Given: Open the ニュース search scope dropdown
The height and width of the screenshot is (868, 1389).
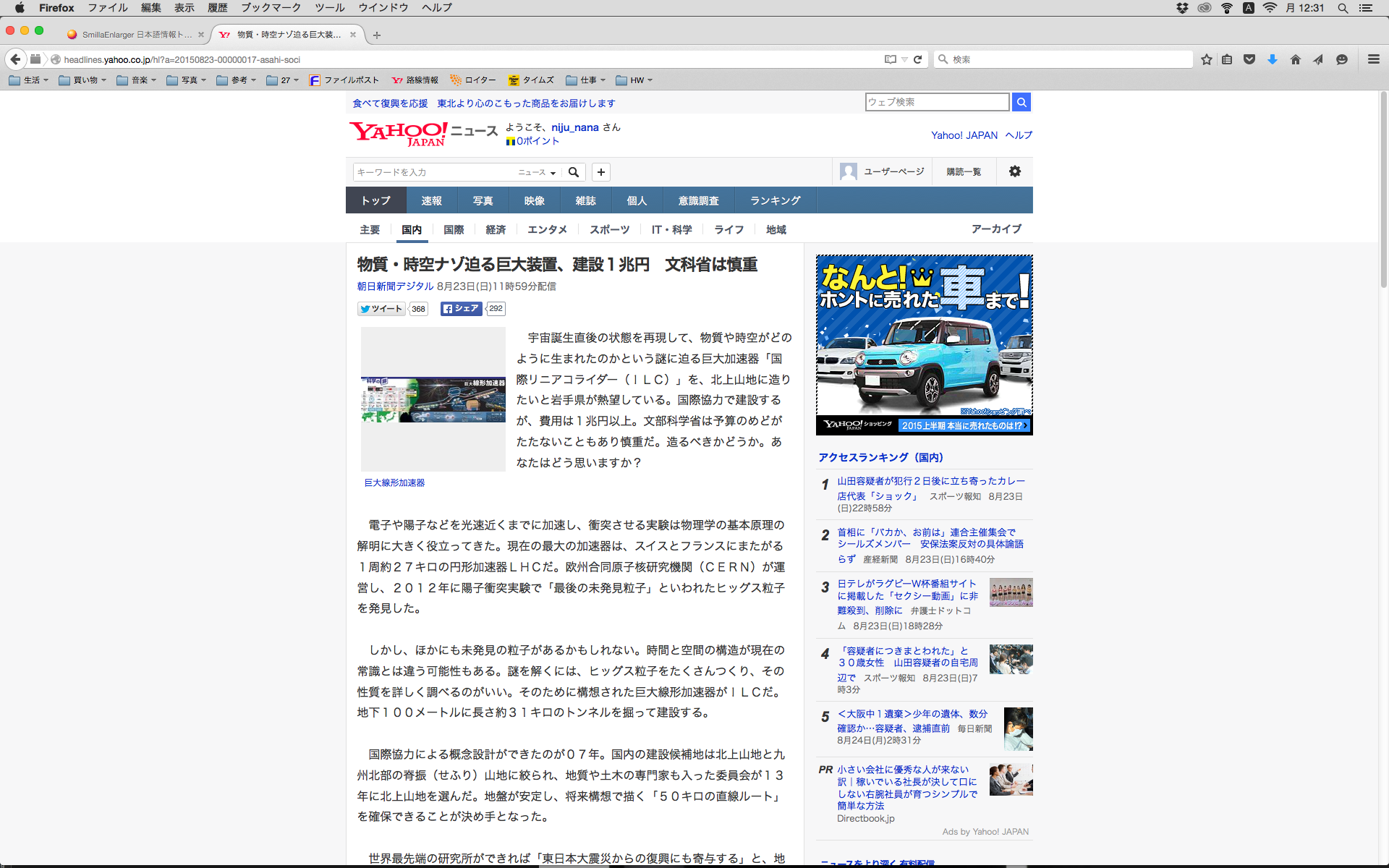Looking at the screenshot, I should [x=537, y=172].
